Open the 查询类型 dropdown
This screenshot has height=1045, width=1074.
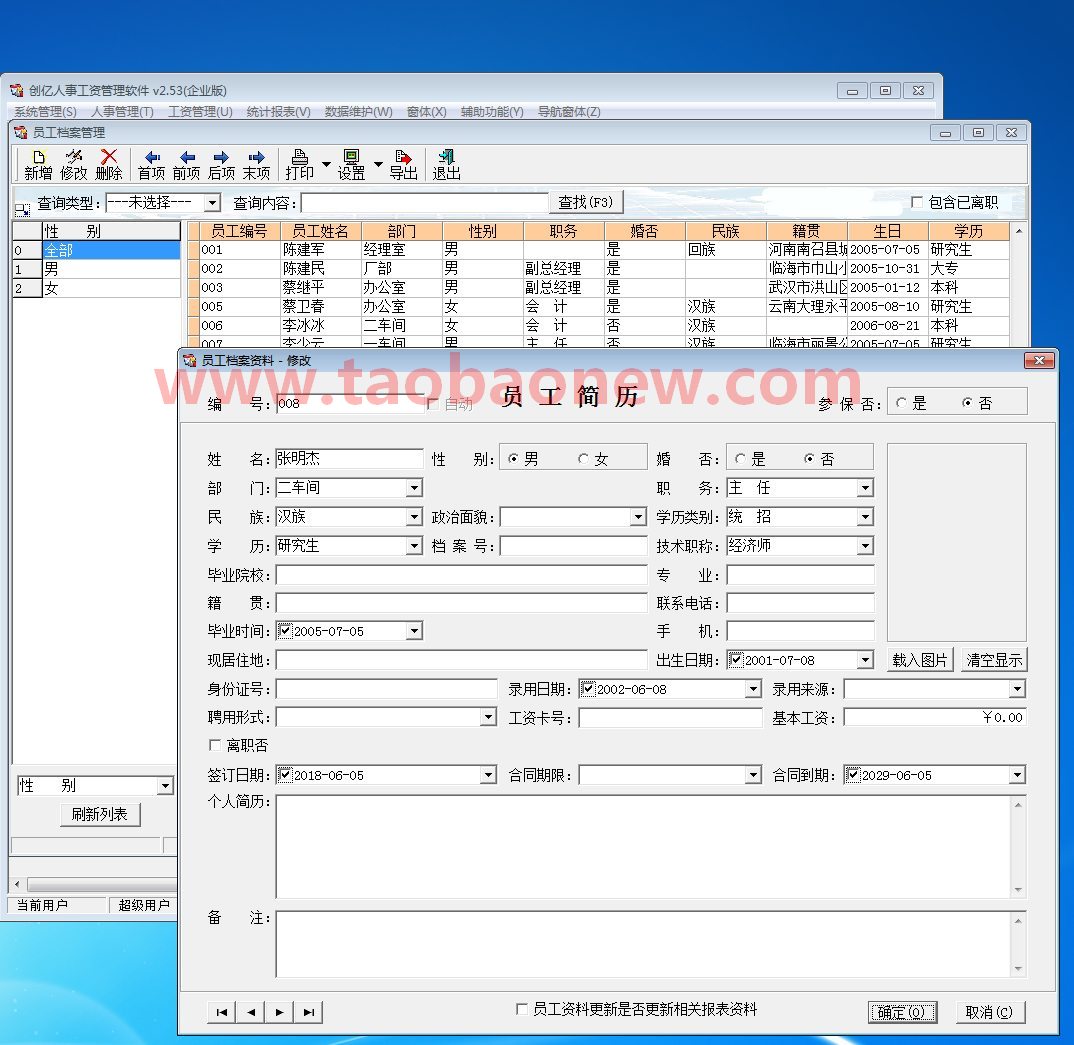(213, 203)
